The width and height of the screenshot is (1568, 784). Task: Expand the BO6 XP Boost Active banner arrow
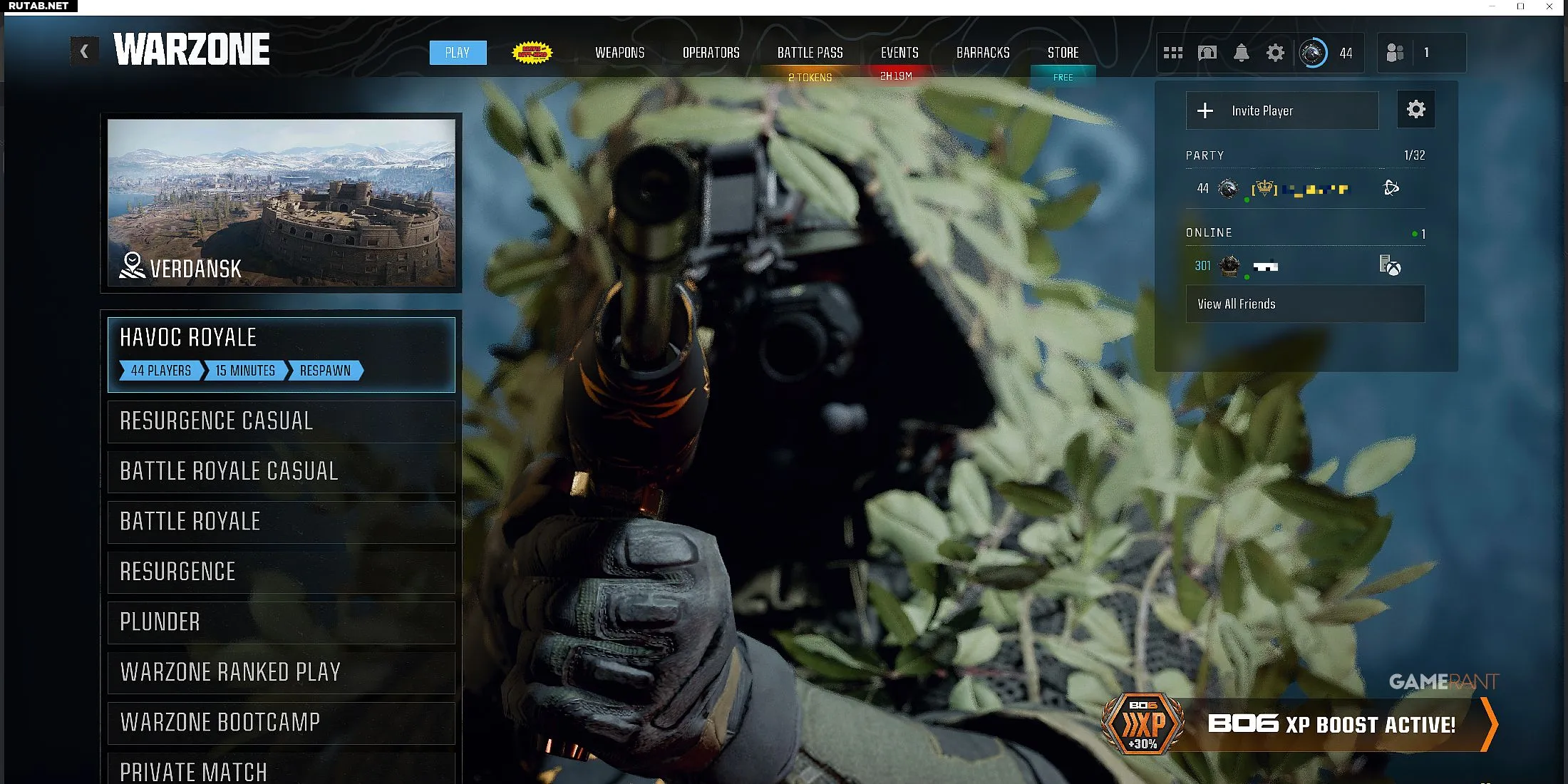tap(1489, 724)
